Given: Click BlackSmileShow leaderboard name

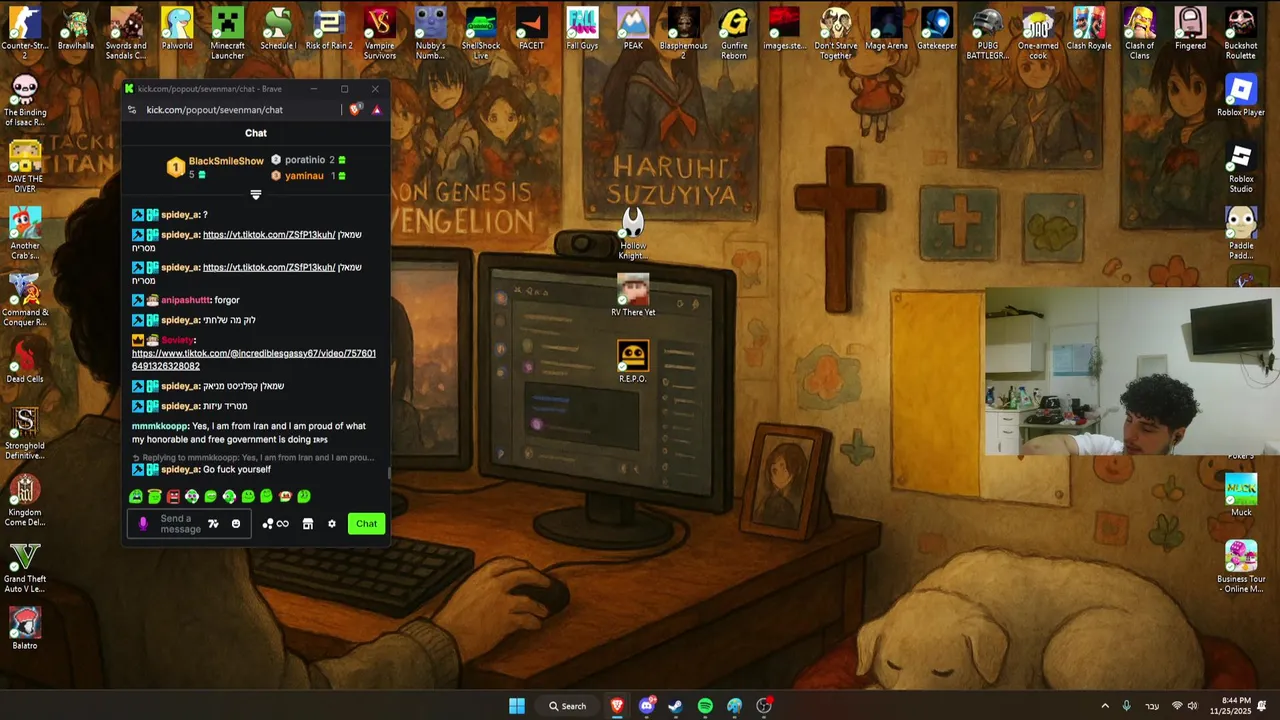Looking at the screenshot, I should (x=226, y=161).
